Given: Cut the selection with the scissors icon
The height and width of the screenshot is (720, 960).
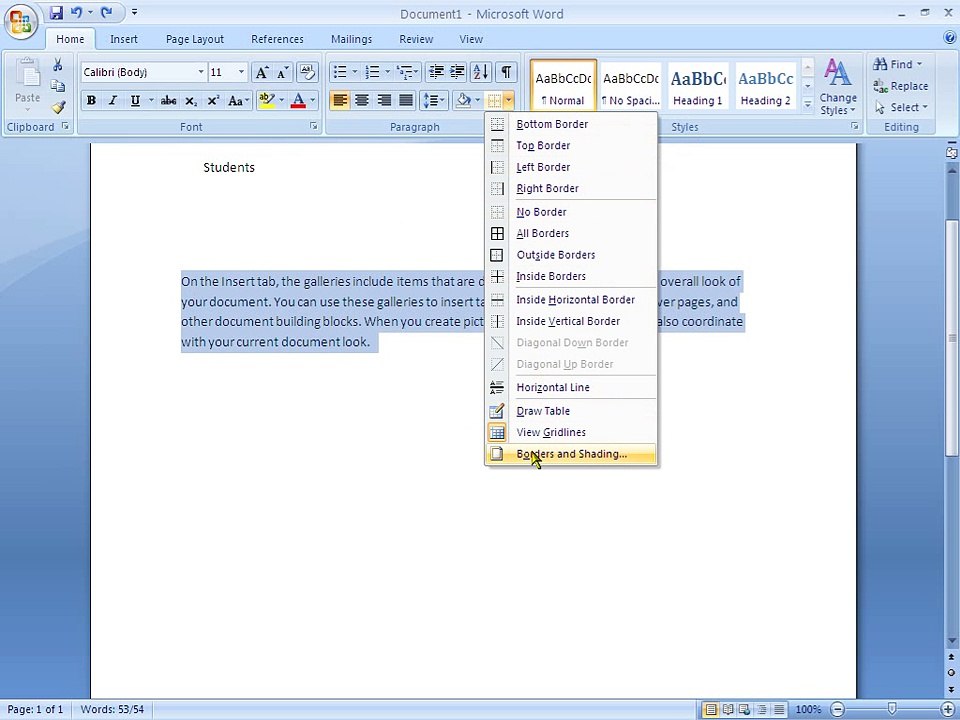Looking at the screenshot, I should click(58, 65).
